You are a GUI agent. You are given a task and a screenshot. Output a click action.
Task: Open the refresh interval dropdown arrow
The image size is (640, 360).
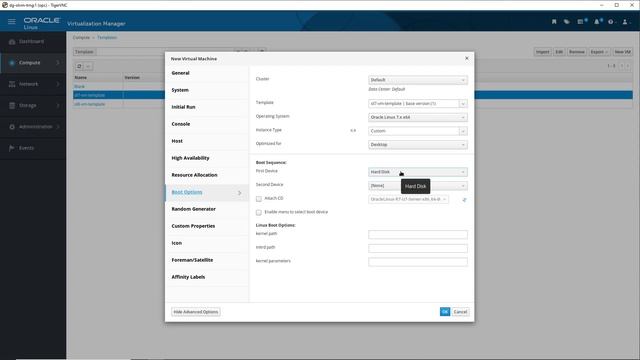[88, 66]
